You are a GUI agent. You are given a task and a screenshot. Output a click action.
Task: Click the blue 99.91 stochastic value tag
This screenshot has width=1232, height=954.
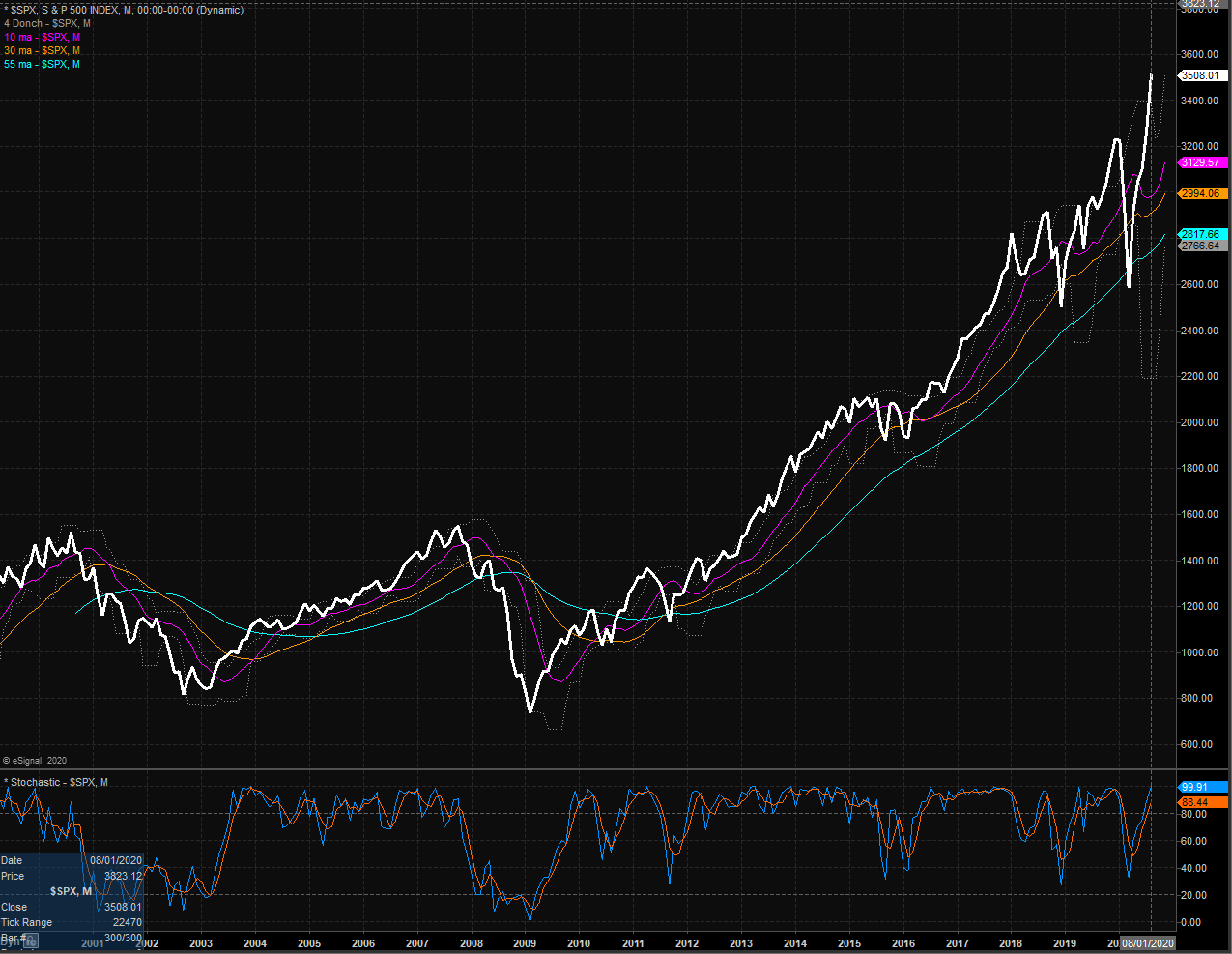coord(1203,787)
